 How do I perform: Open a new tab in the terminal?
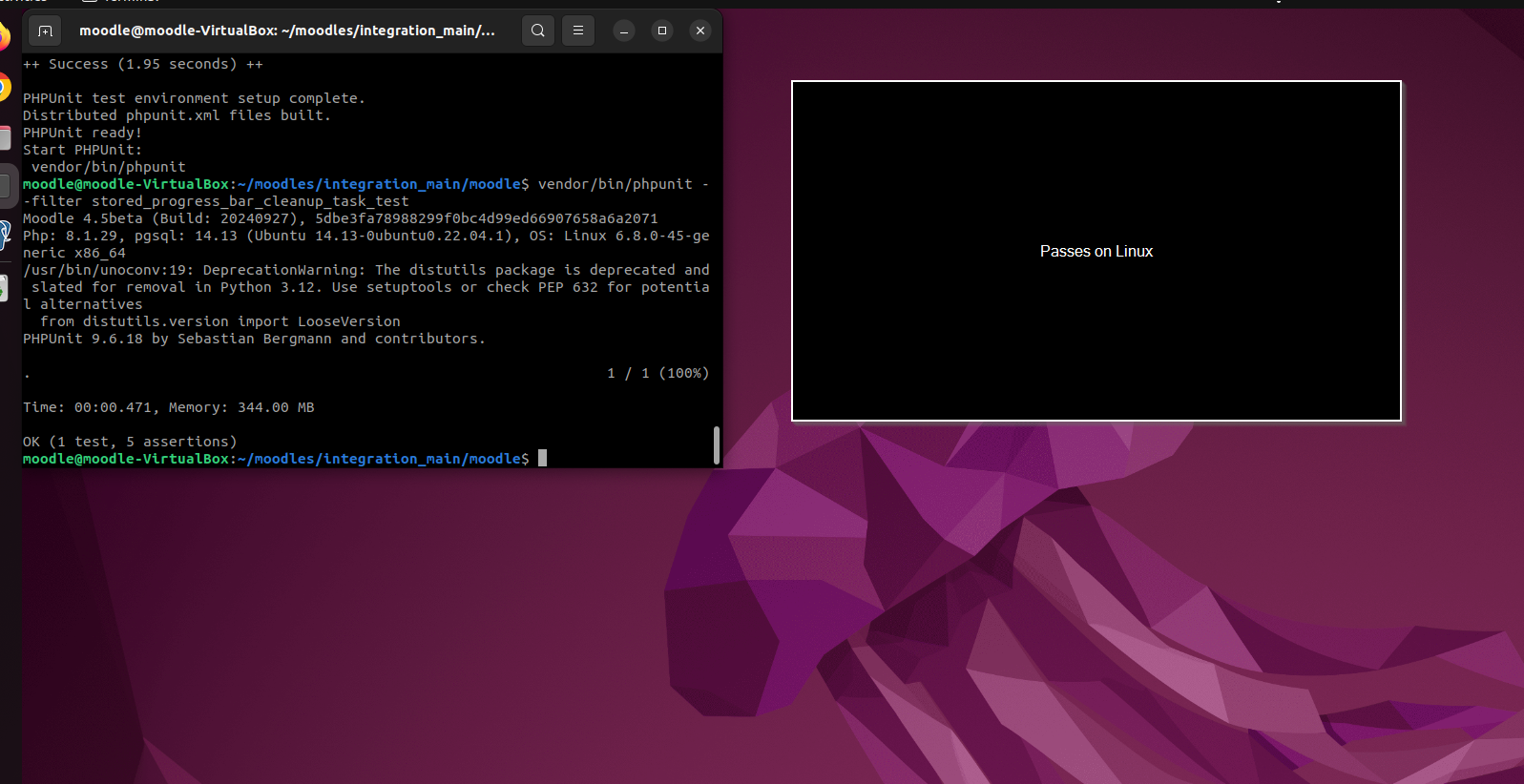45,31
